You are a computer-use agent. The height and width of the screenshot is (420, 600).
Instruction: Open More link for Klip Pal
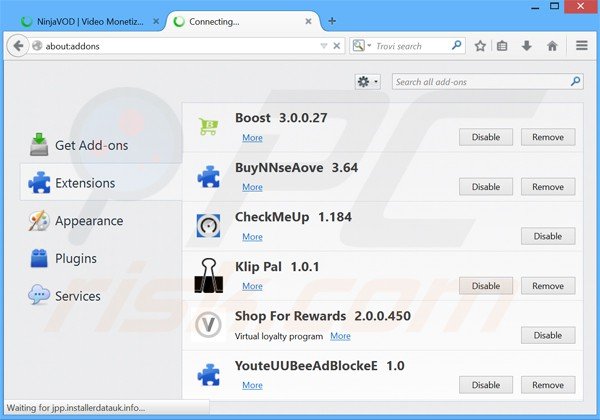(x=253, y=286)
